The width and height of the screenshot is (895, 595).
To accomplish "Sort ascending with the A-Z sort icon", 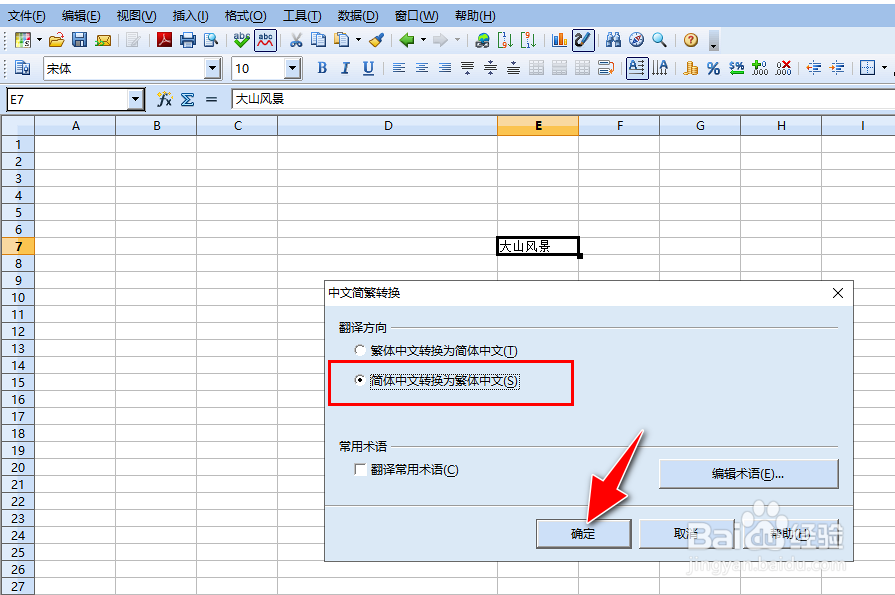I will [x=503, y=40].
